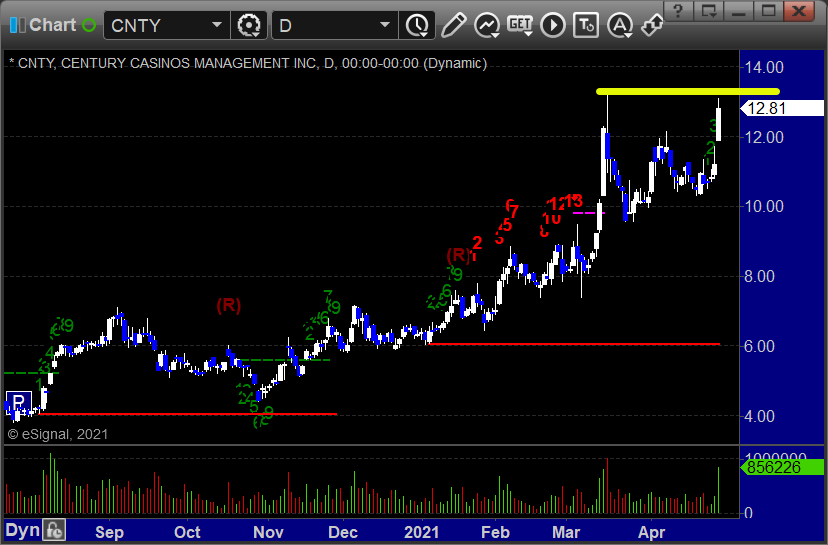
Task: Maximize the chart window
Action: pyautogui.click(x=768, y=11)
